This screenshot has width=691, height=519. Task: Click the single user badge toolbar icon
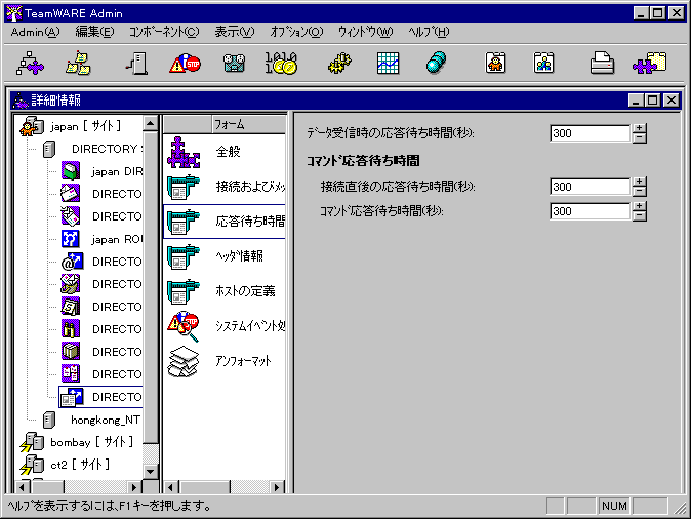[x=495, y=63]
